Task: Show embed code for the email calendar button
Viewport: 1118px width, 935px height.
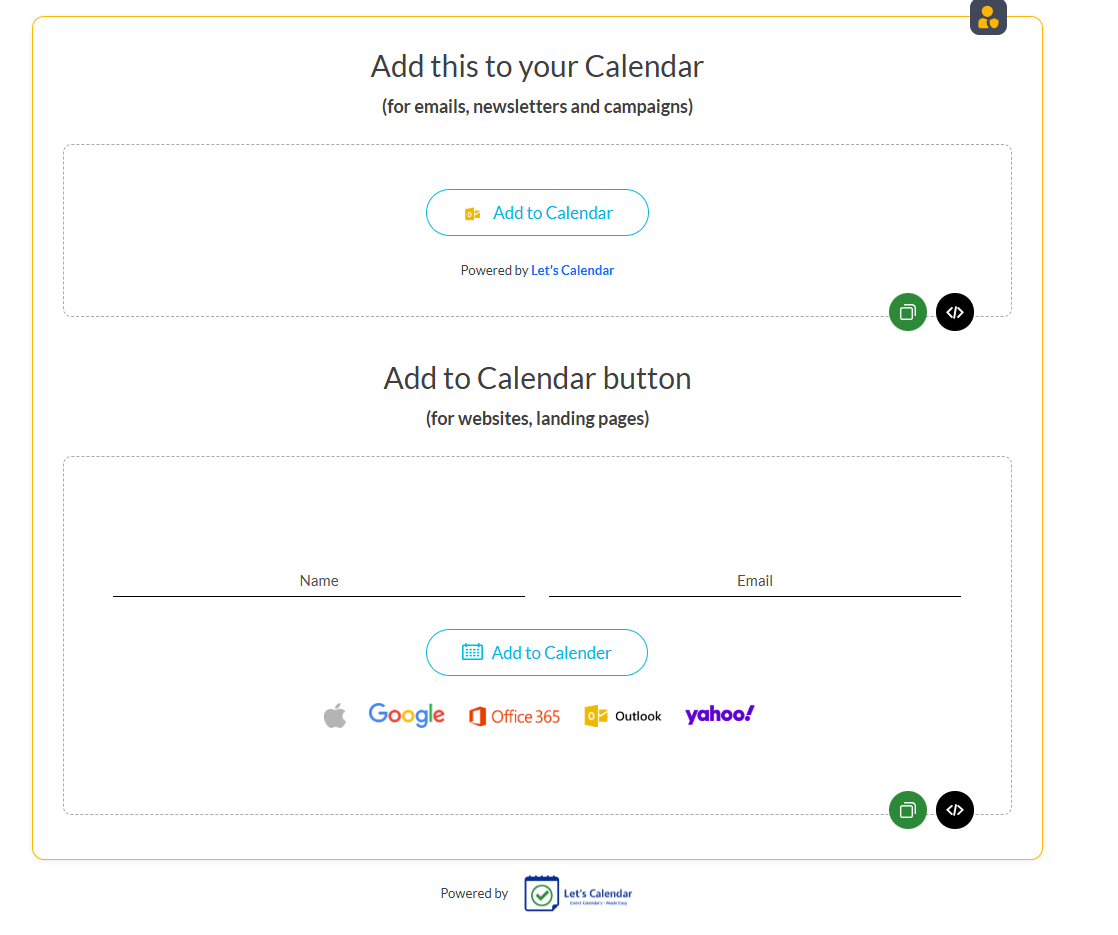Action: point(955,312)
